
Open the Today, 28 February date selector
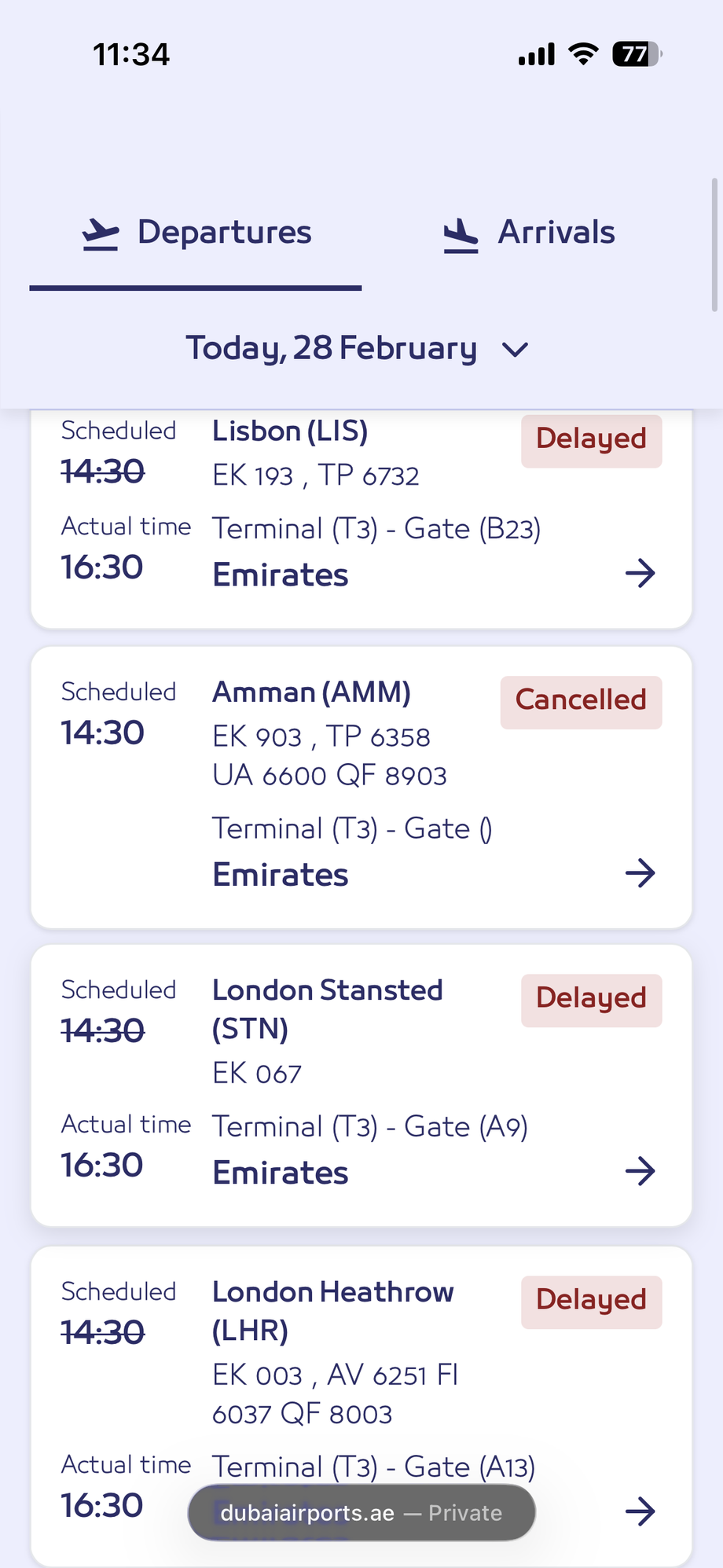(332, 348)
